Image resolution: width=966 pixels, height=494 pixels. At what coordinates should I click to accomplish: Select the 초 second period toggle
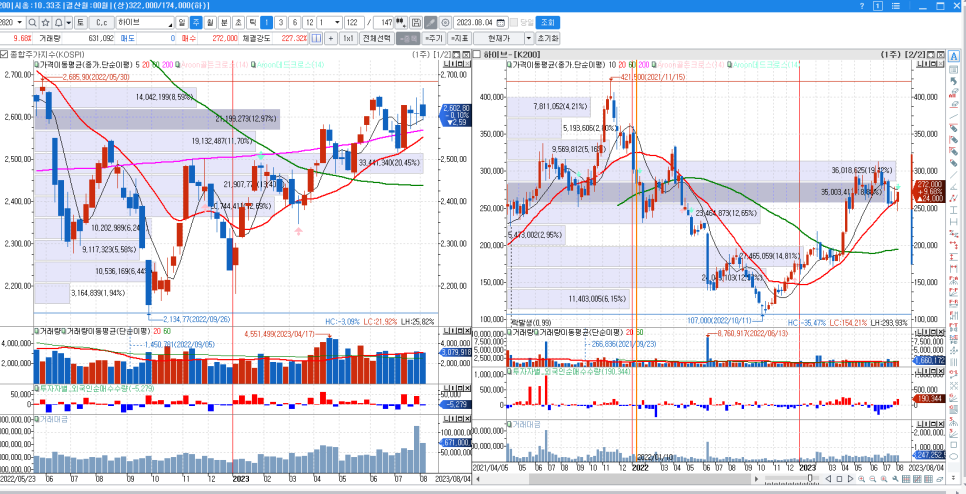coord(238,22)
